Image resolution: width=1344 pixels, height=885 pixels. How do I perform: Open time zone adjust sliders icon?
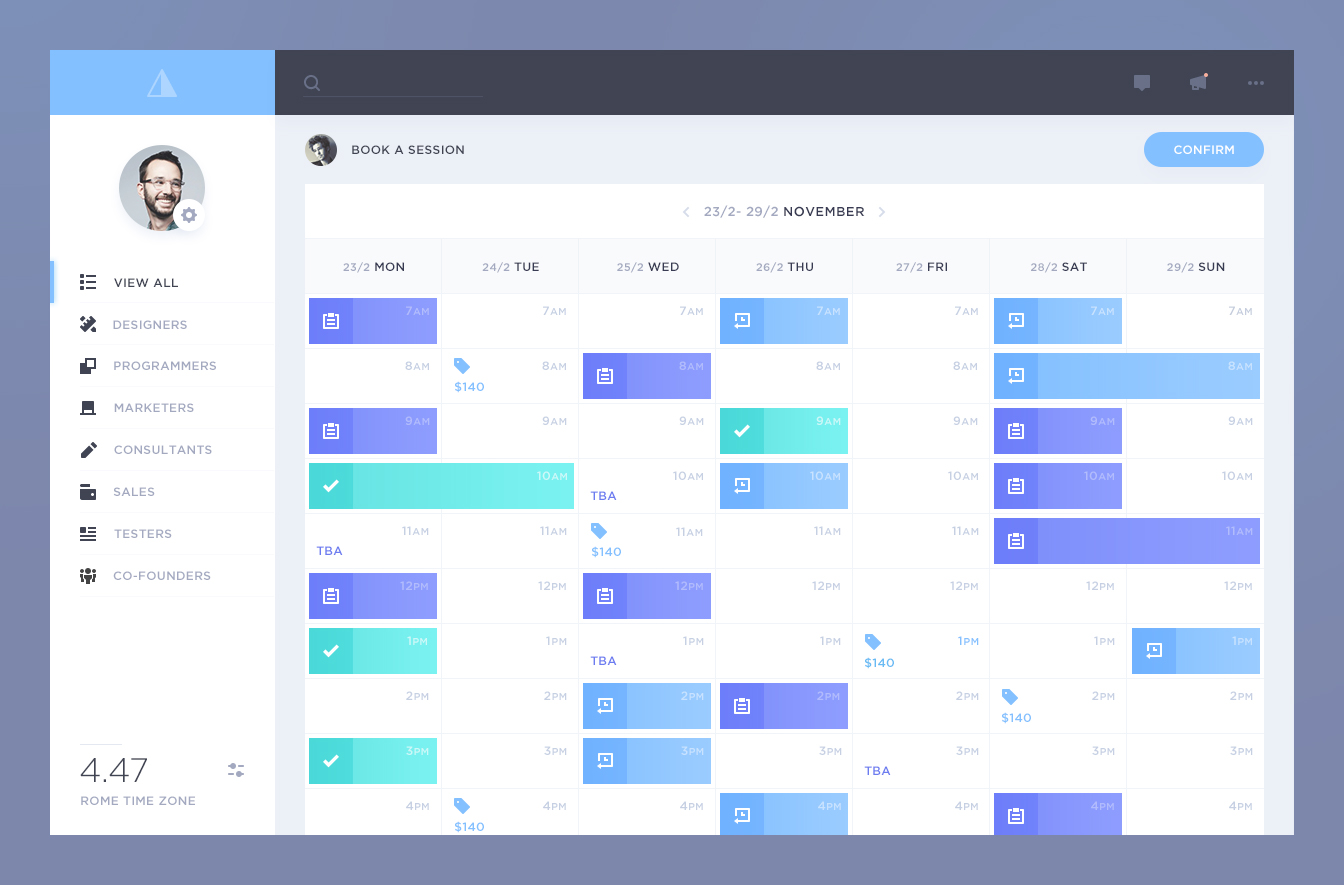point(236,770)
